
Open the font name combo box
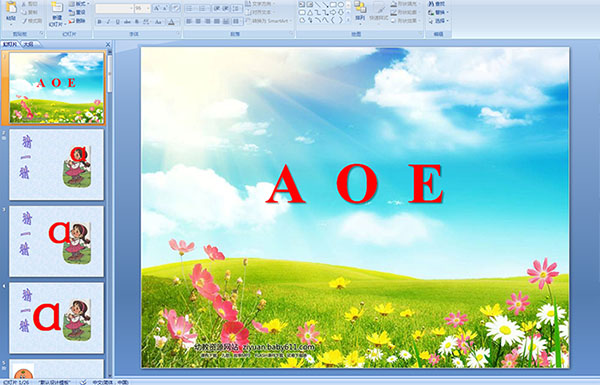(114, 8)
